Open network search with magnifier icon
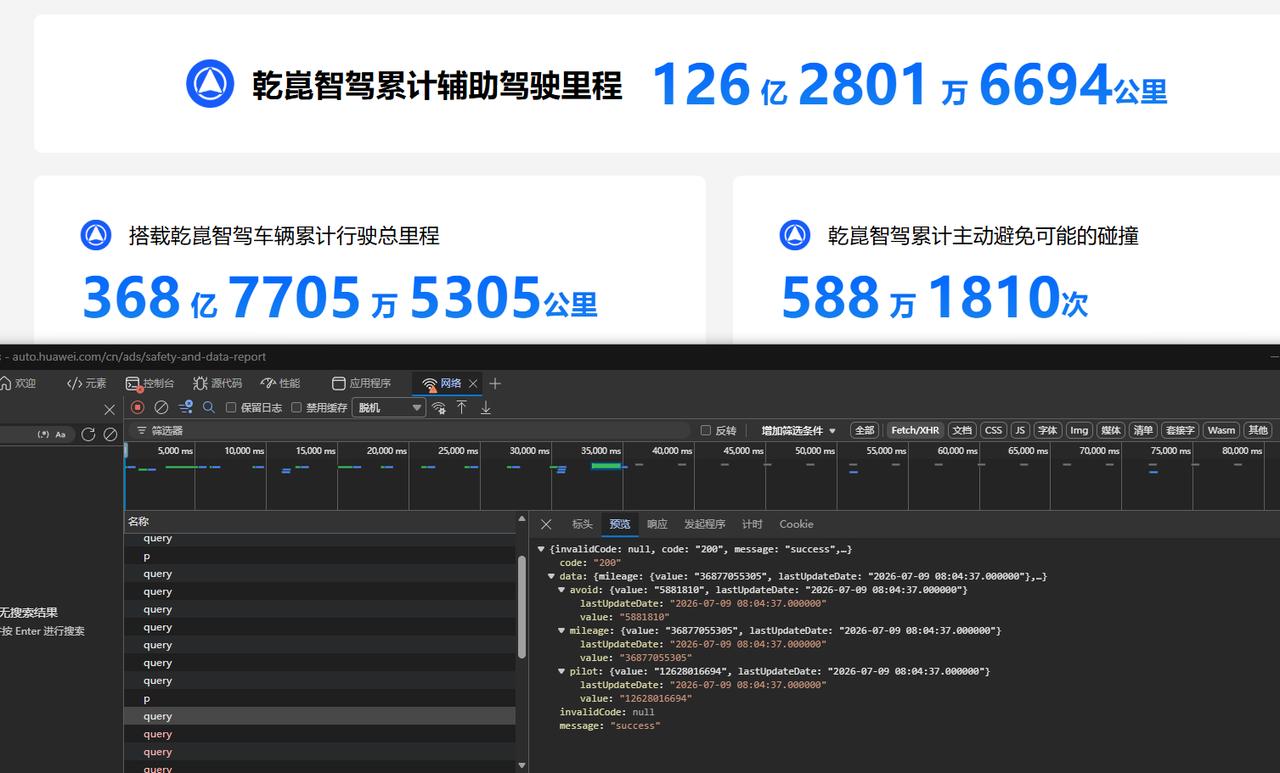This screenshot has width=1280, height=773. coord(209,407)
